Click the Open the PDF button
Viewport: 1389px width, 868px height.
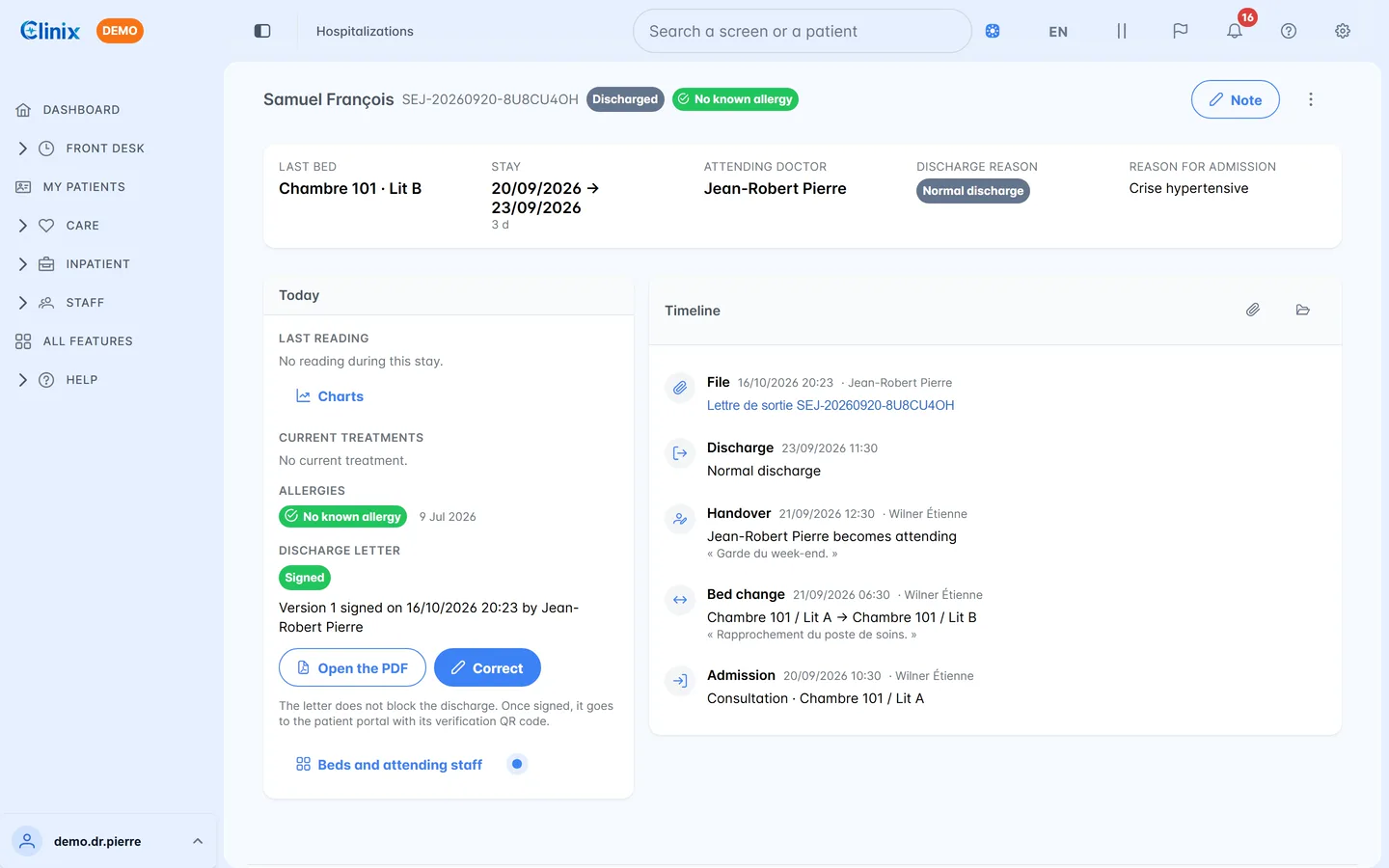(x=352, y=667)
